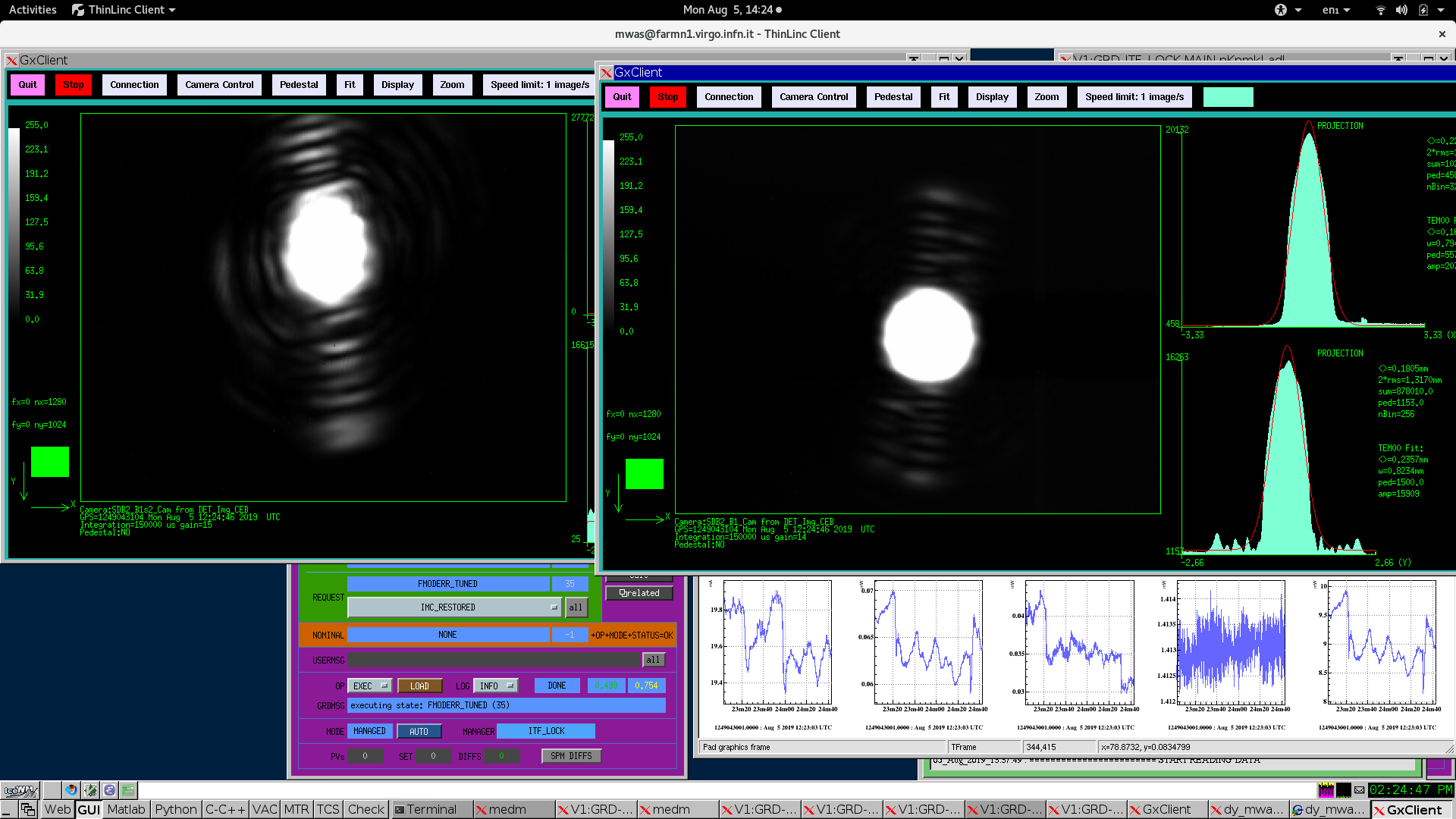Launch Emacs from the taskbar quick-launch
Image resolution: width=1456 pixels, height=819 pixels.
(x=109, y=790)
